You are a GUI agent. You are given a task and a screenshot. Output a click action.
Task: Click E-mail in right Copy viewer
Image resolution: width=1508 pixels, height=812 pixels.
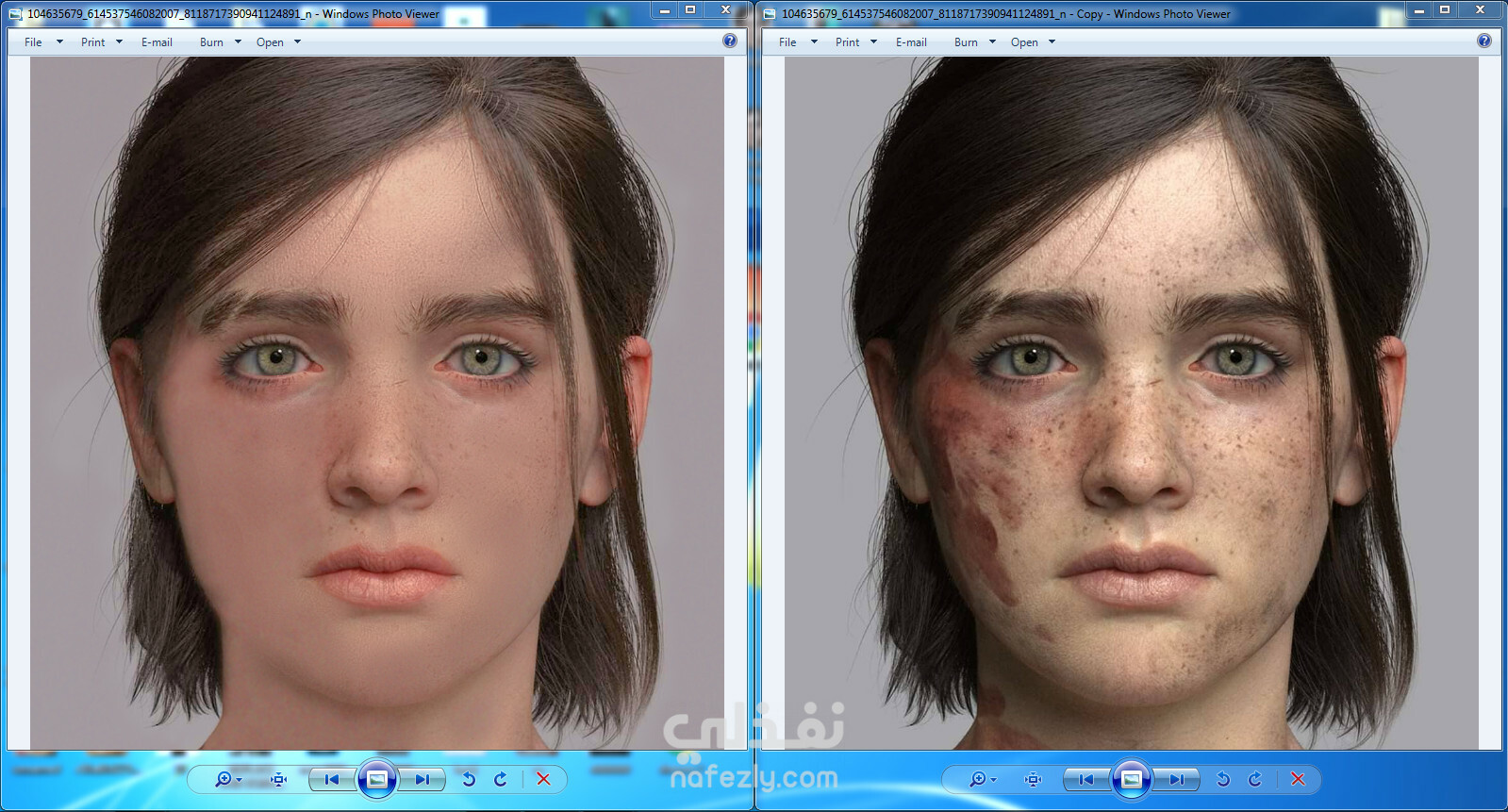[911, 42]
